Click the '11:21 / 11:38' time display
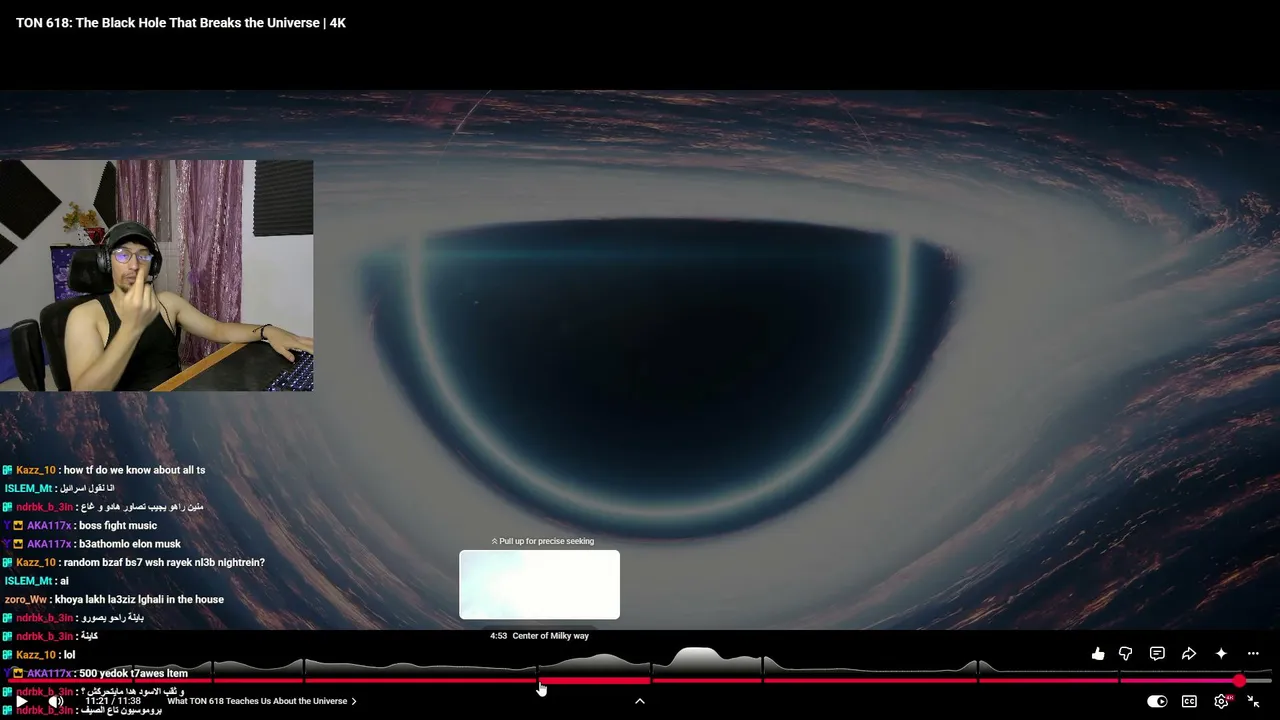1280x720 pixels. pyautogui.click(x=113, y=701)
